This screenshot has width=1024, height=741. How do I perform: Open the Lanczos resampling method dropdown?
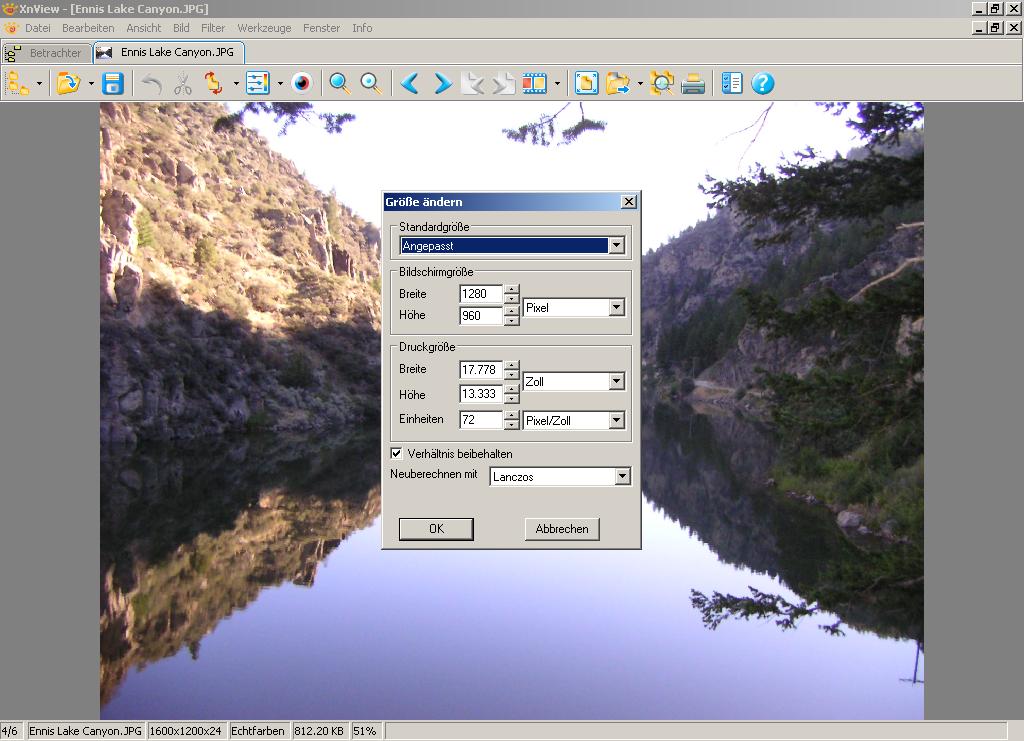(x=622, y=477)
